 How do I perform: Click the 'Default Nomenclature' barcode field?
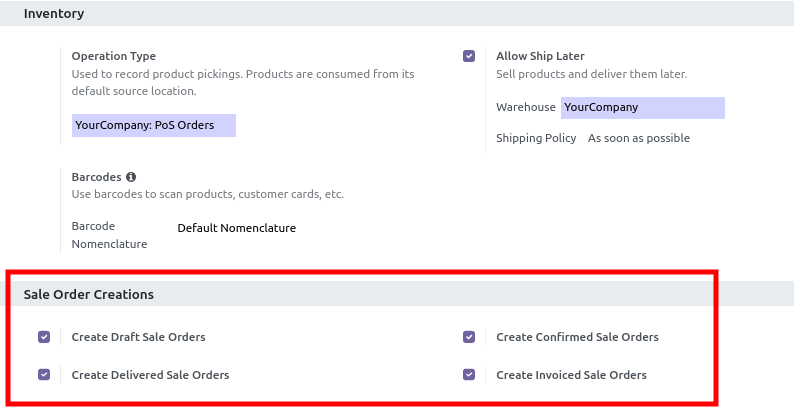[x=237, y=228]
